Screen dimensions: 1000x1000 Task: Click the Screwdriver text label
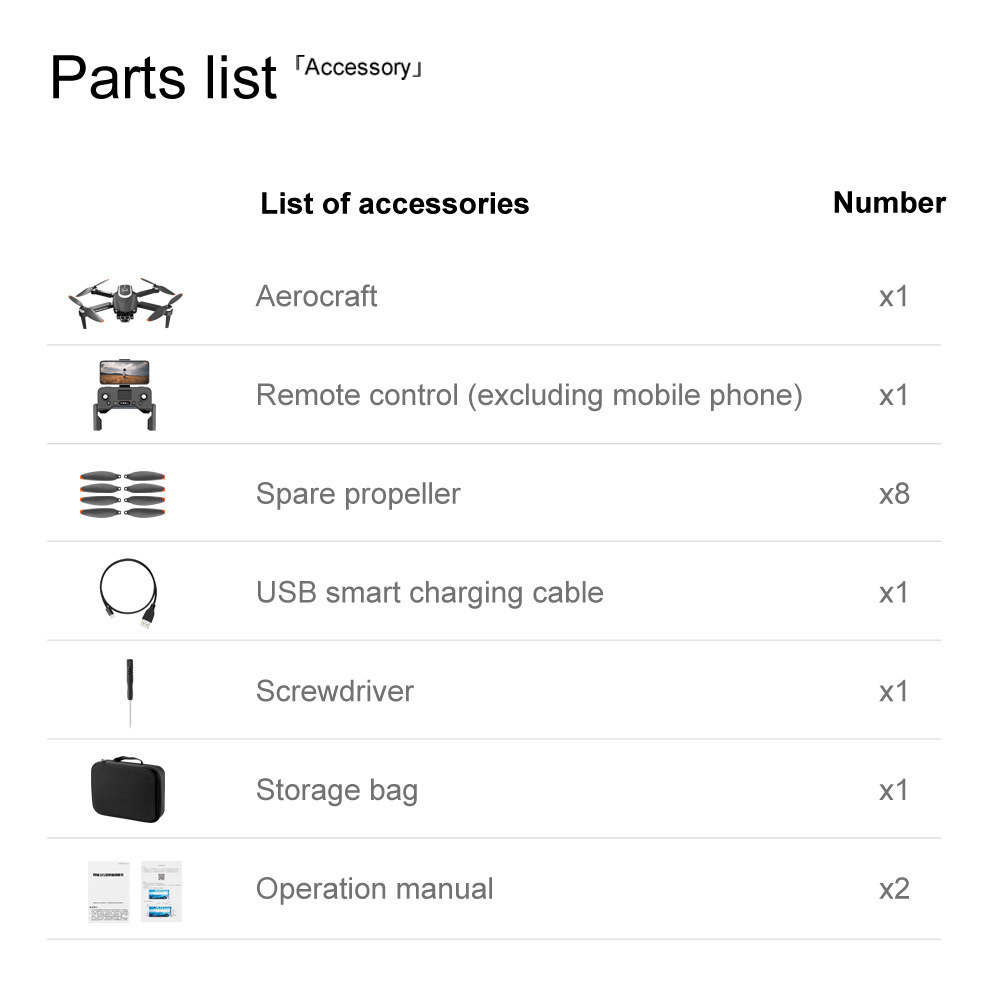(335, 691)
